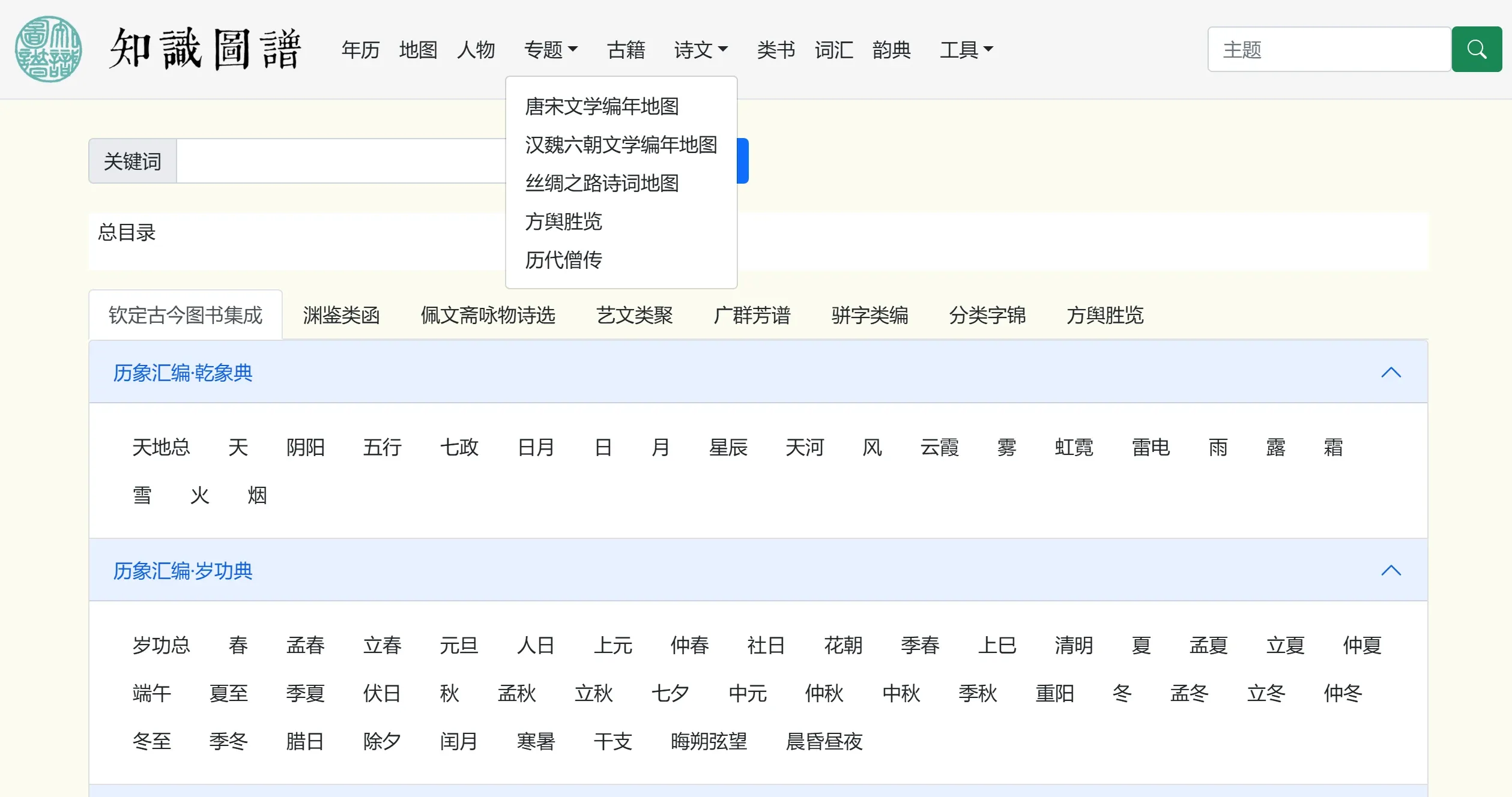Screen dimensions: 1512x797
Task: Open the 年历 navigation link
Action: click(360, 50)
